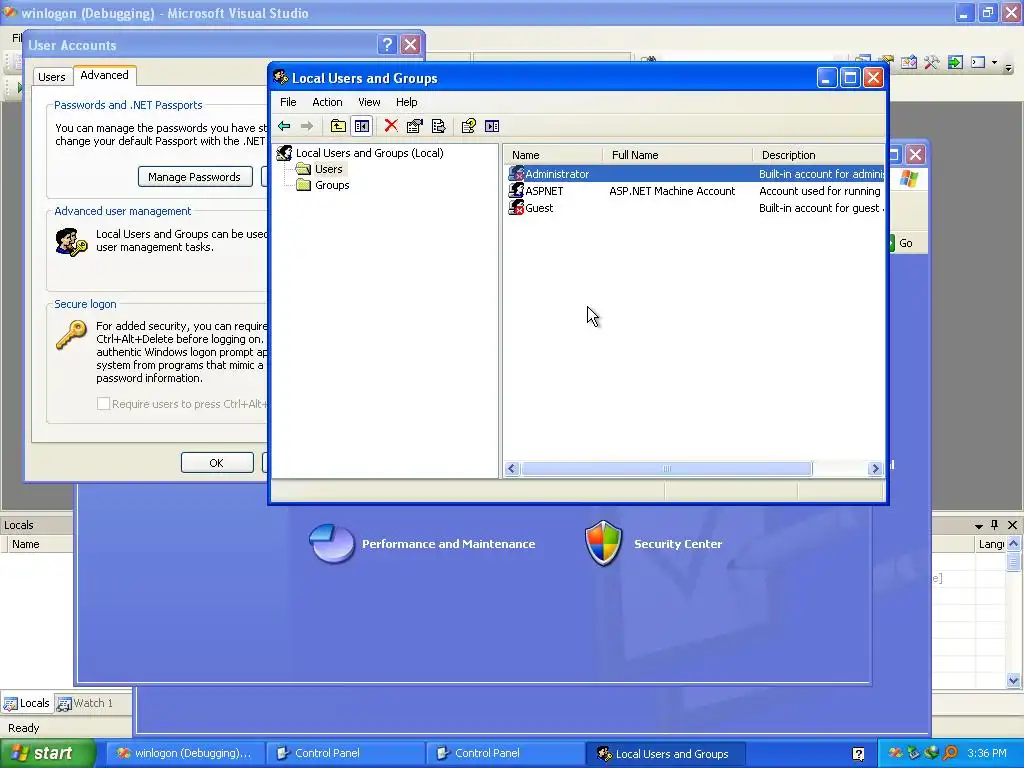Switch to the Users tab in User Accounts
This screenshot has height=768, width=1024.
[x=52, y=77]
